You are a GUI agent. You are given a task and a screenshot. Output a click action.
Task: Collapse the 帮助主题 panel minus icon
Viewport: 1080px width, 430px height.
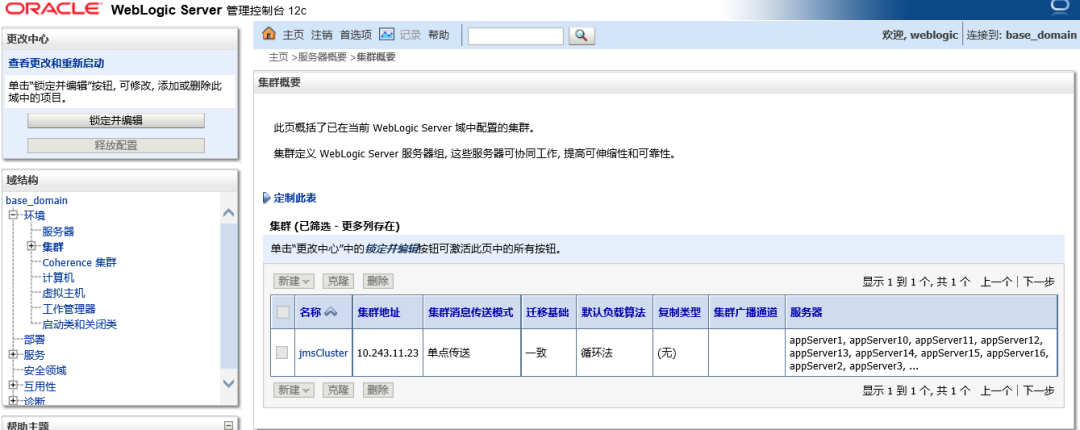click(x=229, y=426)
